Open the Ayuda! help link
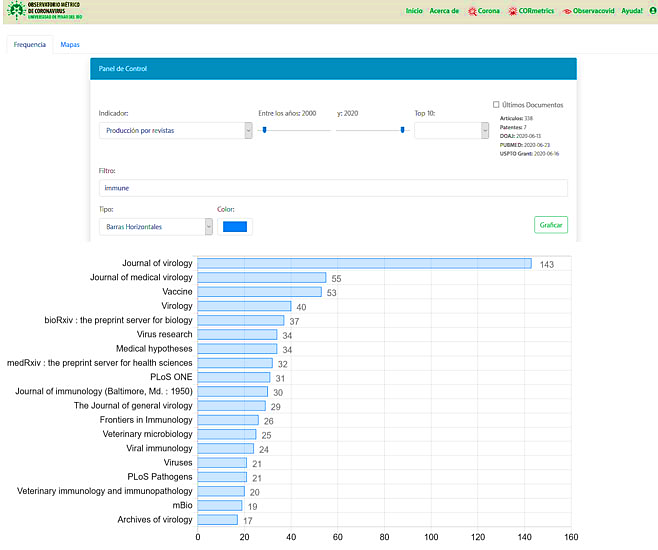 click(632, 11)
